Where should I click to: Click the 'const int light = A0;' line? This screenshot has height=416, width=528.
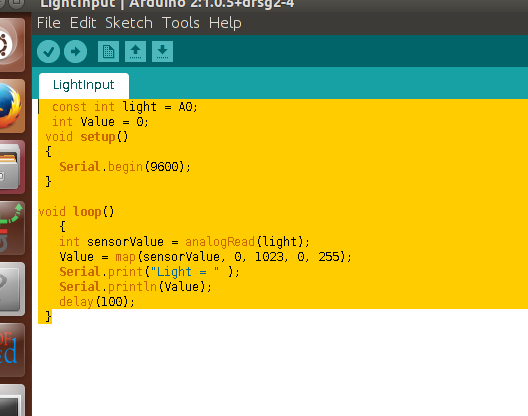[x=125, y=107]
